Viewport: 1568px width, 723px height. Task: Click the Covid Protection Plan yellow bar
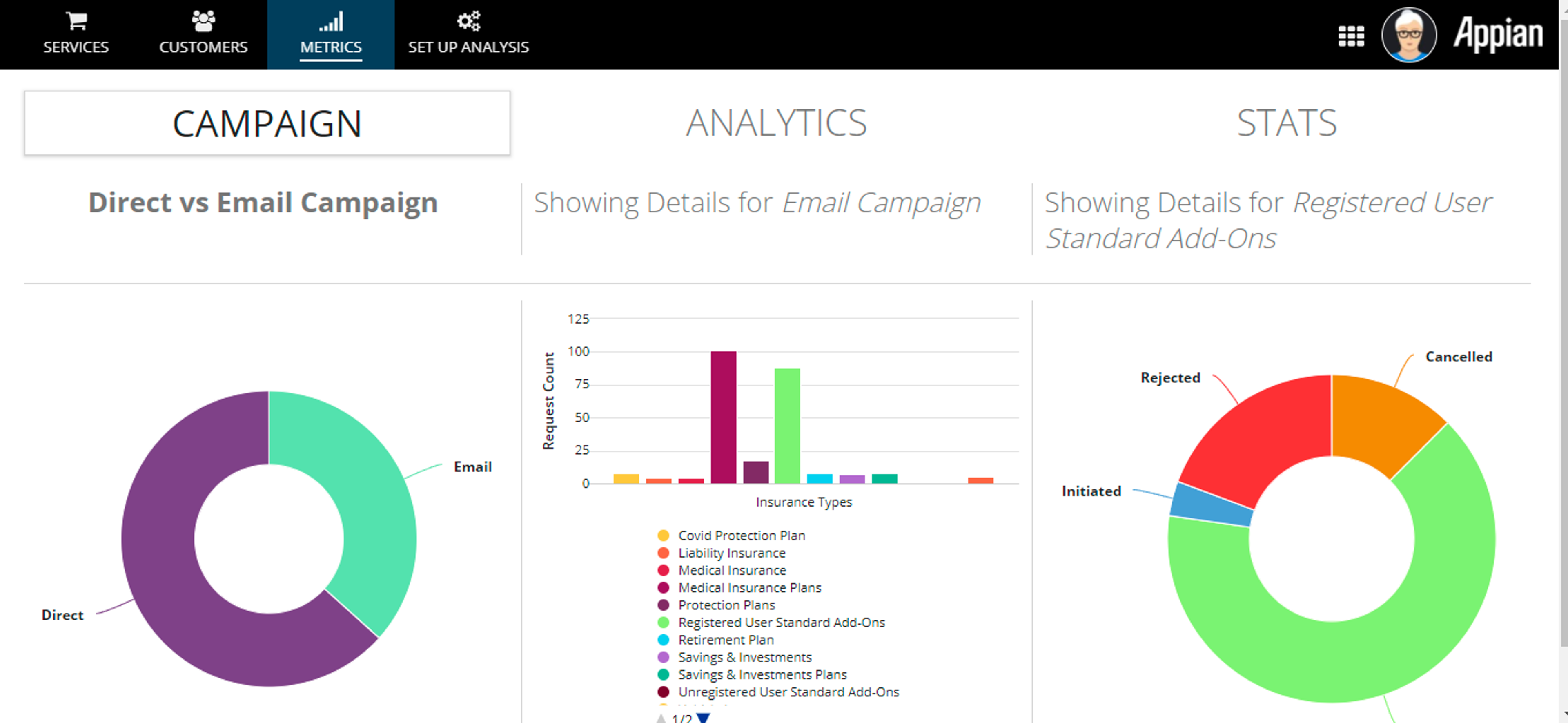[626, 479]
